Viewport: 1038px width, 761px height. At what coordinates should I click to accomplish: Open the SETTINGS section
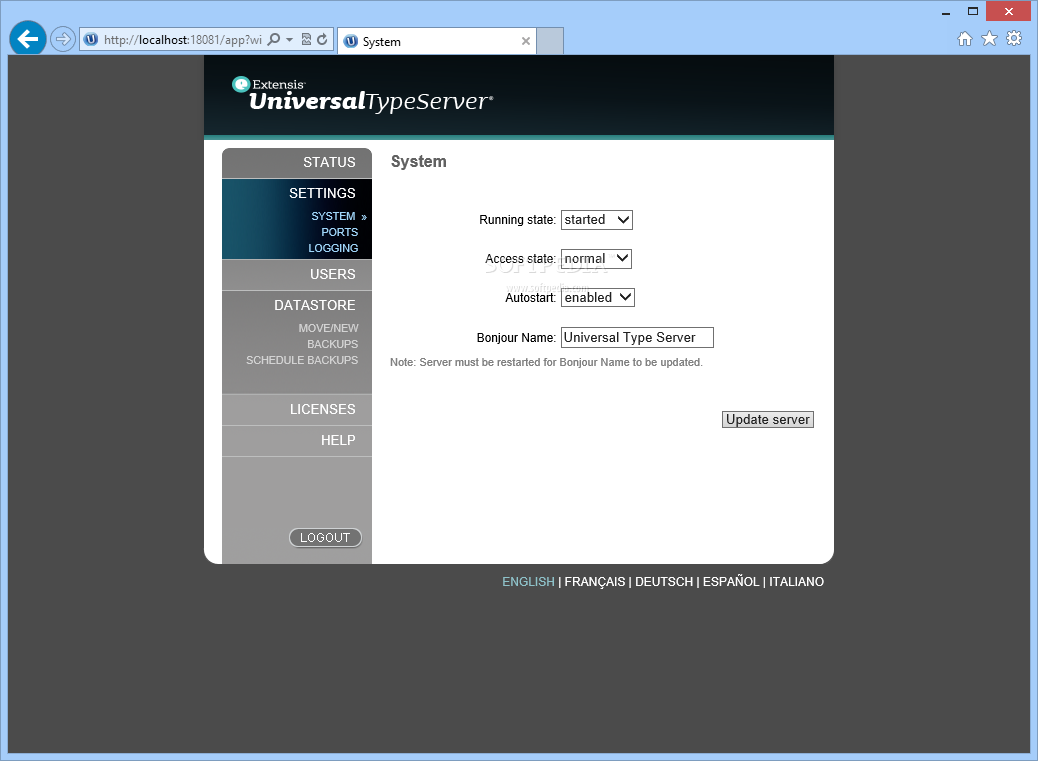click(322, 193)
